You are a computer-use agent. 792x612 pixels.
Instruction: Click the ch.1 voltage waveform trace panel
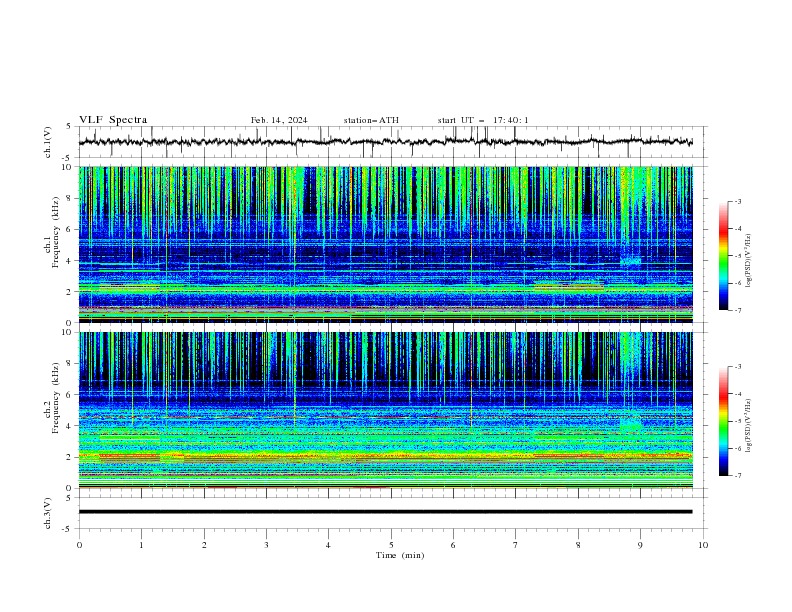[392, 142]
